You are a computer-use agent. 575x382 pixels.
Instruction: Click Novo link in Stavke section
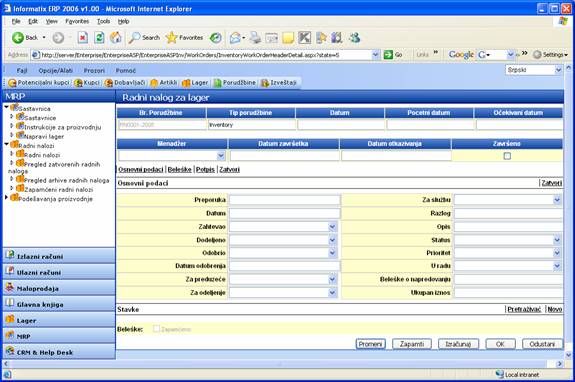(x=554, y=309)
